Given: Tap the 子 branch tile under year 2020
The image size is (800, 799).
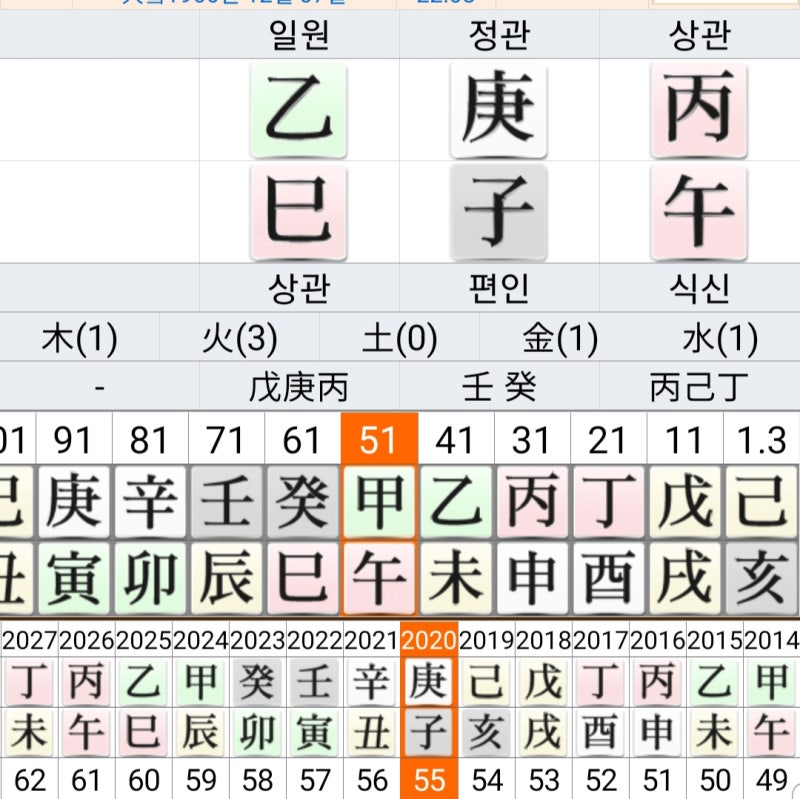Looking at the screenshot, I should point(429,732).
